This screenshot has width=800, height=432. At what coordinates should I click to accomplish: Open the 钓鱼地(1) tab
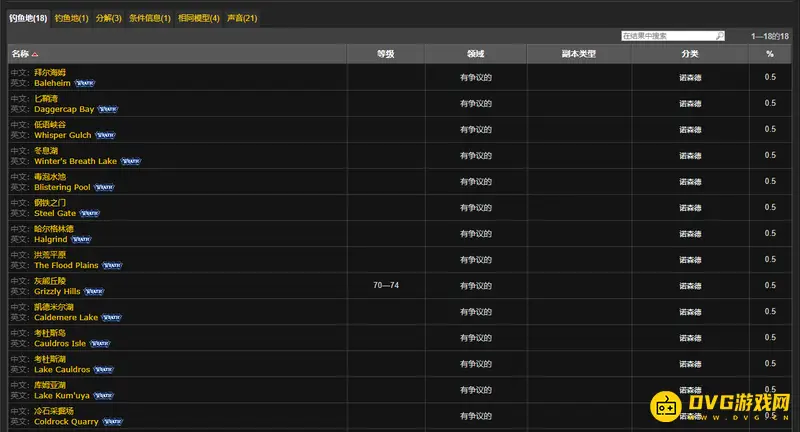pos(71,18)
